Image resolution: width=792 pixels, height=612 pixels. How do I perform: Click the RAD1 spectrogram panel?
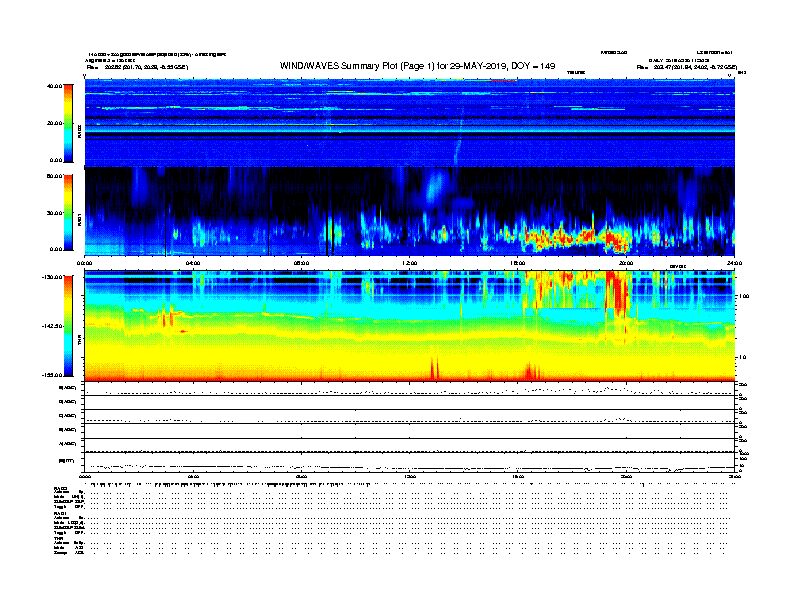[410, 212]
